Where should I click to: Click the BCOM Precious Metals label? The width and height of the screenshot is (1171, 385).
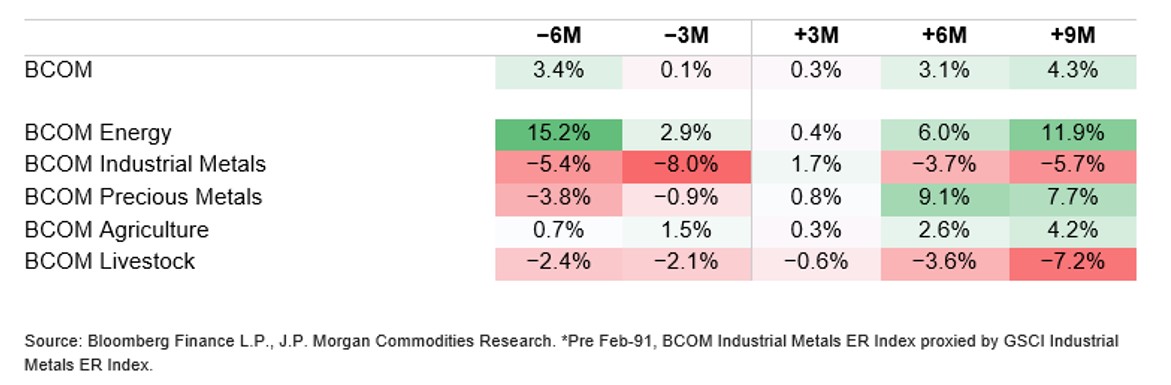tap(143, 196)
